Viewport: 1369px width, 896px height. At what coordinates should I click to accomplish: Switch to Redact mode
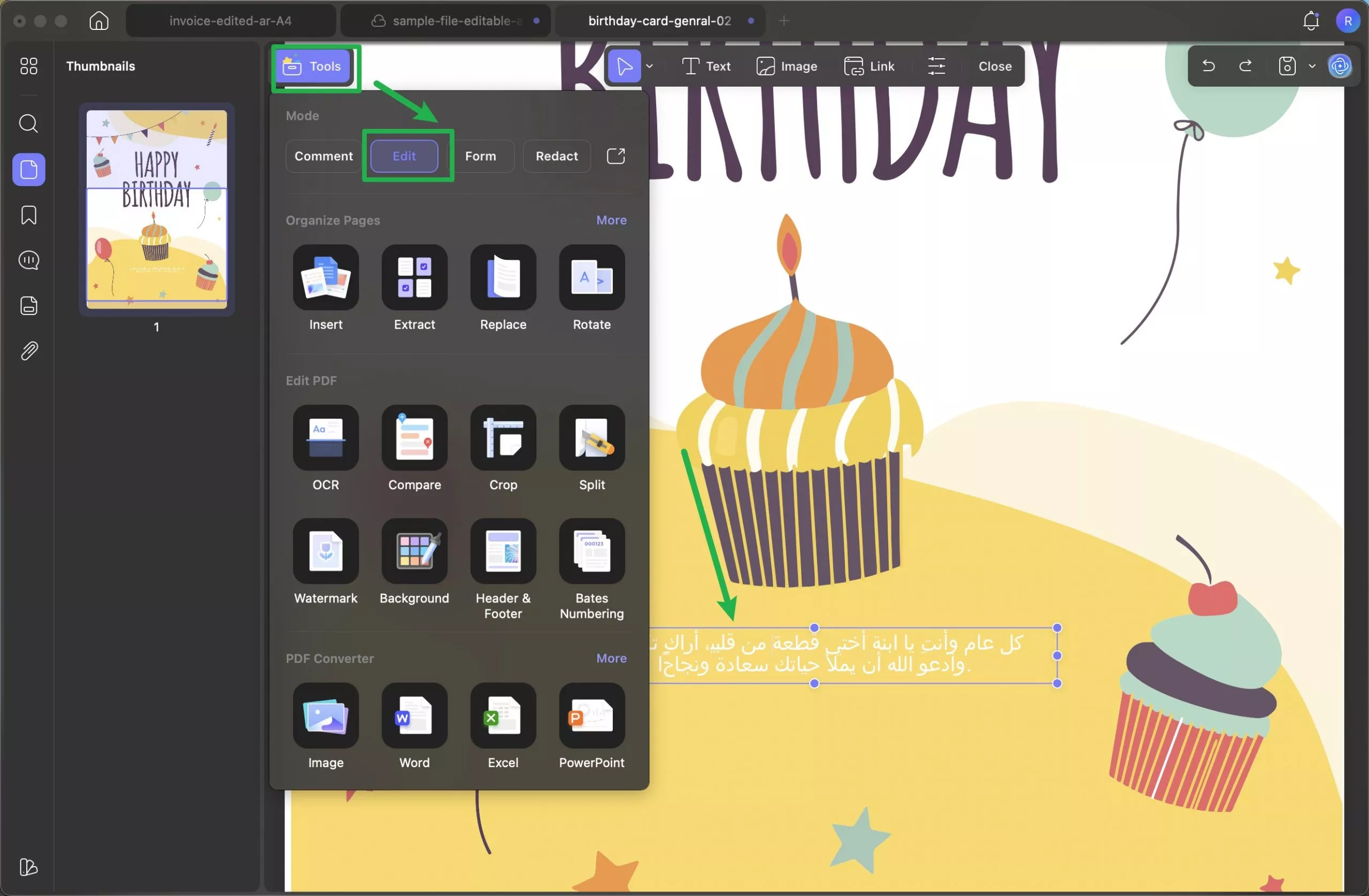click(556, 156)
